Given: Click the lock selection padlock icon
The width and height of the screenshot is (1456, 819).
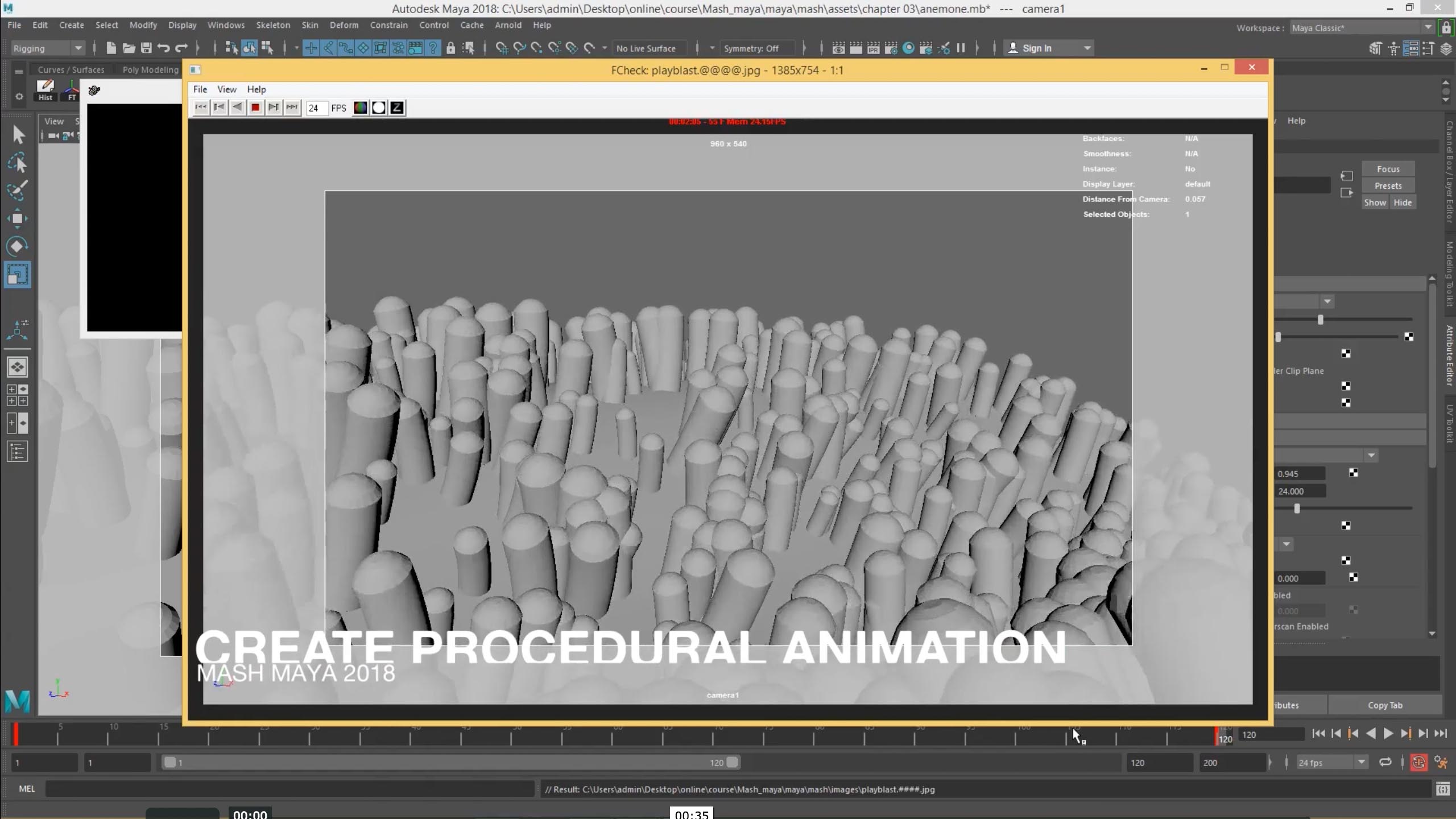Looking at the screenshot, I should [x=450, y=48].
